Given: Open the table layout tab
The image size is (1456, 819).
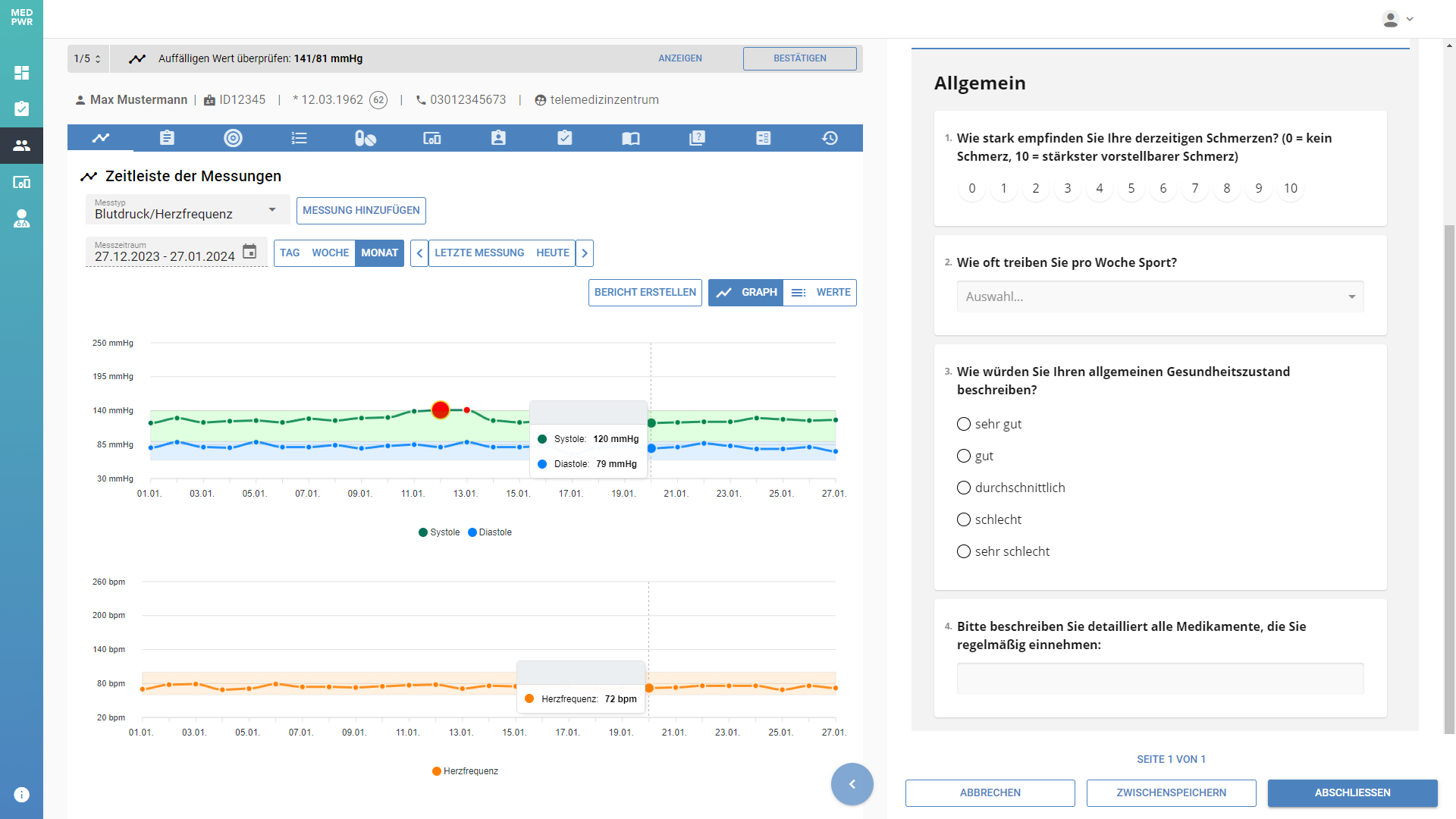Looking at the screenshot, I should pyautogui.click(x=764, y=138).
